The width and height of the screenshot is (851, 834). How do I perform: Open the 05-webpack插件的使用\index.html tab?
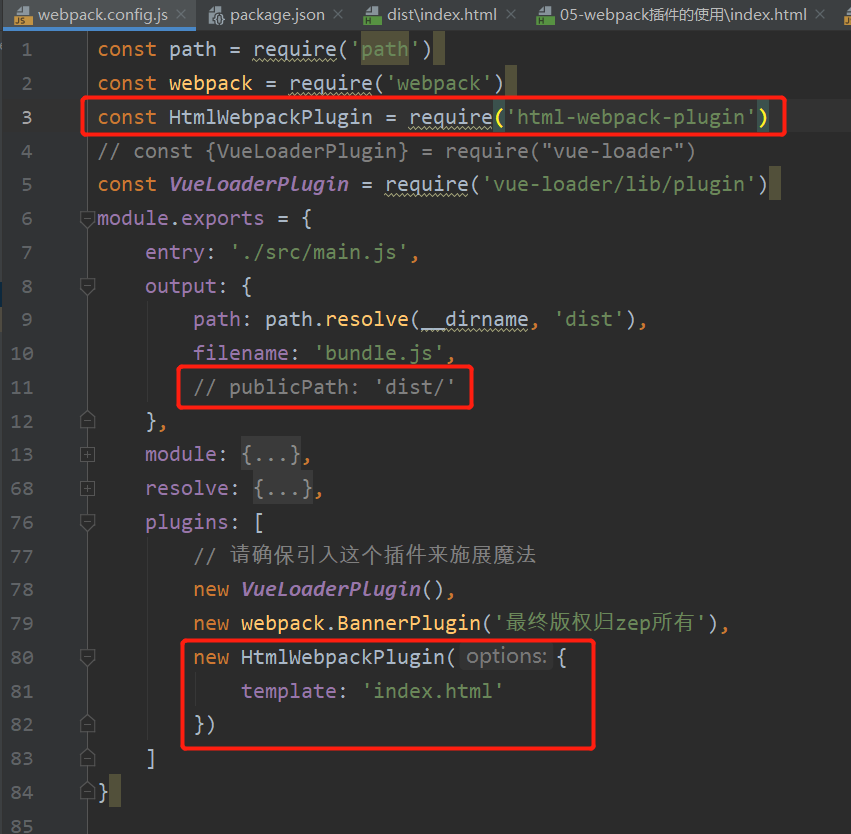click(x=683, y=15)
